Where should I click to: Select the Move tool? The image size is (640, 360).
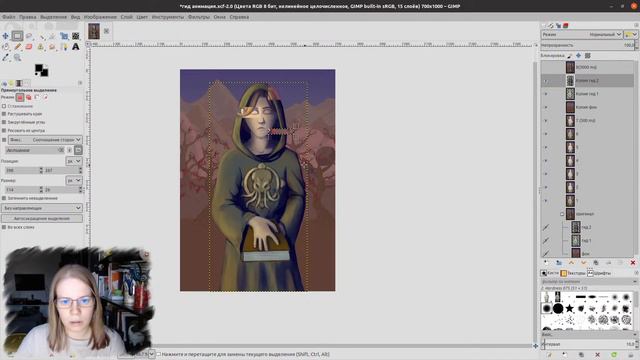click(x=5, y=36)
